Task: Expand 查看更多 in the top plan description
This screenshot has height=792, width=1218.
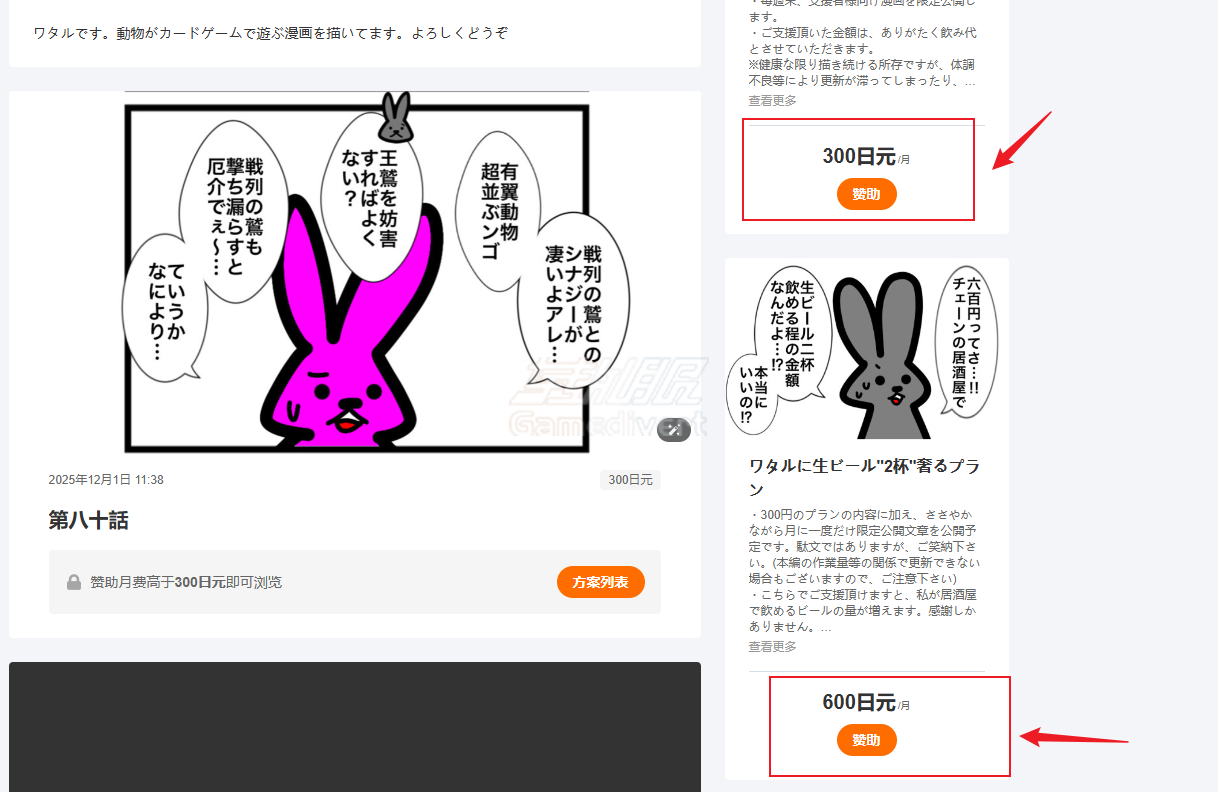Action: (x=771, y=100)
